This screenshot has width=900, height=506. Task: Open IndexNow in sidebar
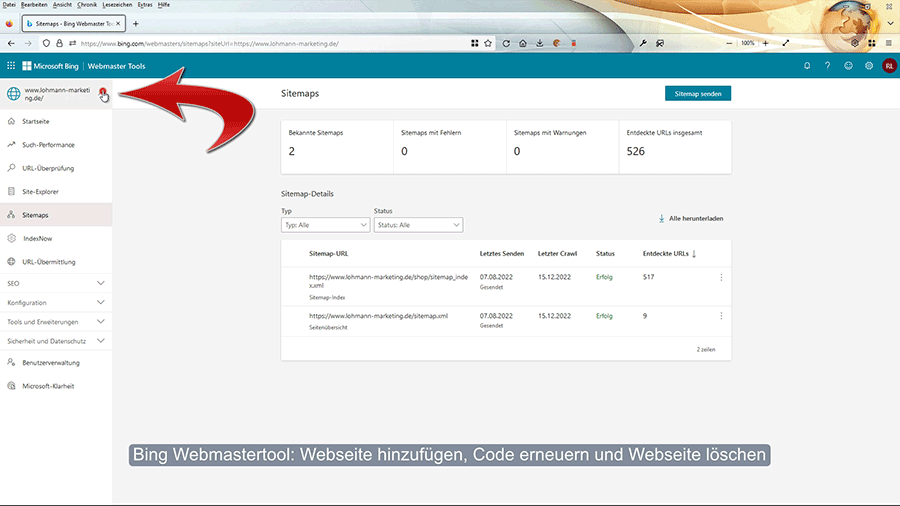click(x=56, y=239)
